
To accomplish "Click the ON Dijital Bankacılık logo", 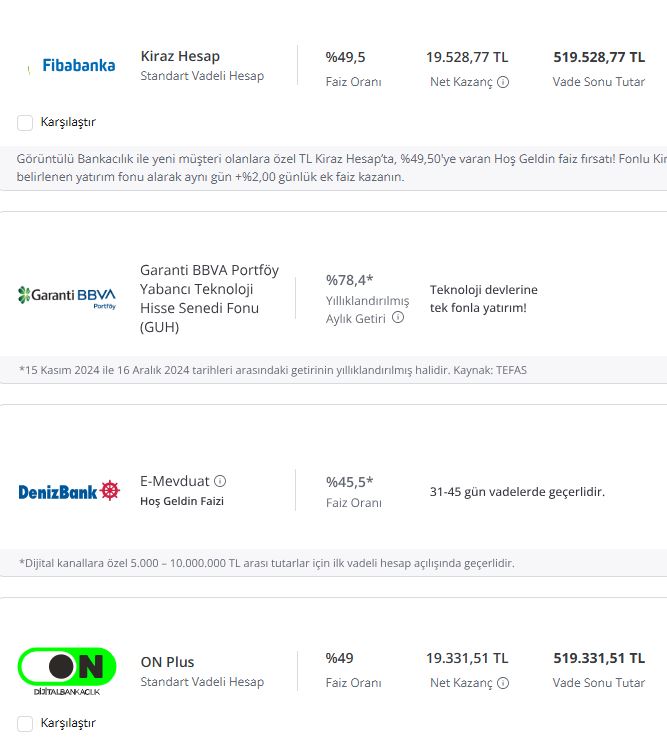I will coord(67,671).
